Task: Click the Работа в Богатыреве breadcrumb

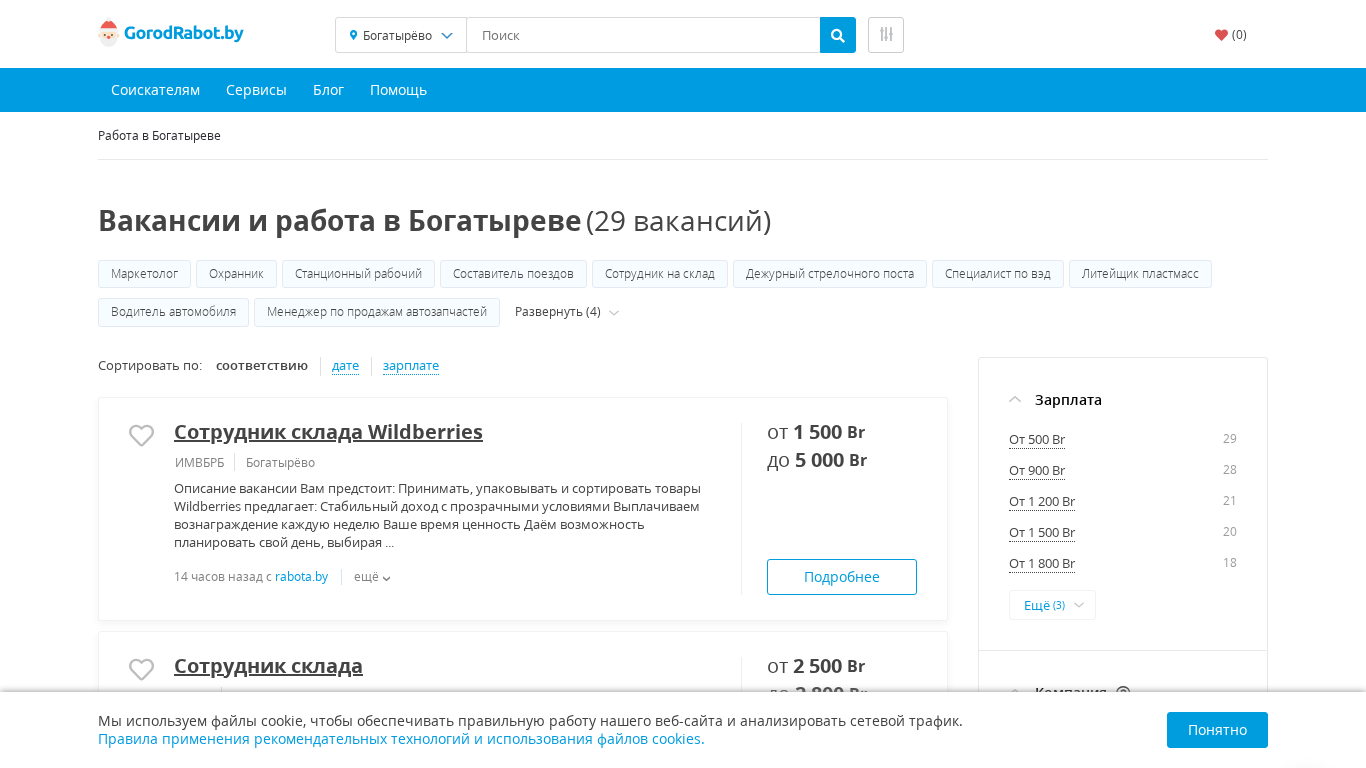Action: point(159,136)
